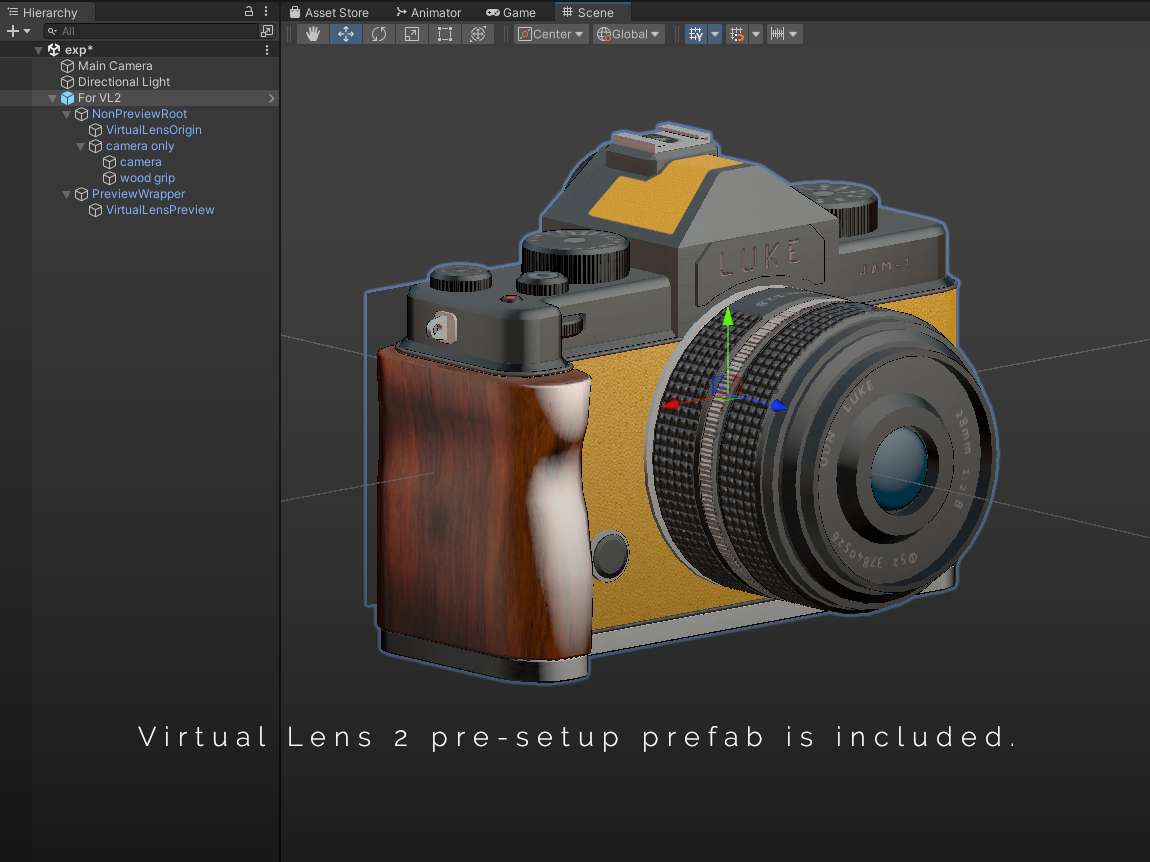Collapse the NonPreviewRoot tree node
Image resolution: width=1150 pixels, height=862 pixels.
click(x=67, y=114)
